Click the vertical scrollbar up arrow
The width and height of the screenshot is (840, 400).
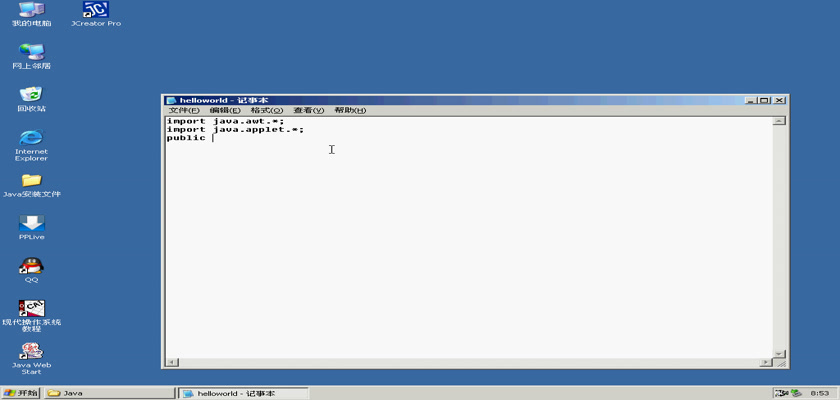[x=779, y=121]
